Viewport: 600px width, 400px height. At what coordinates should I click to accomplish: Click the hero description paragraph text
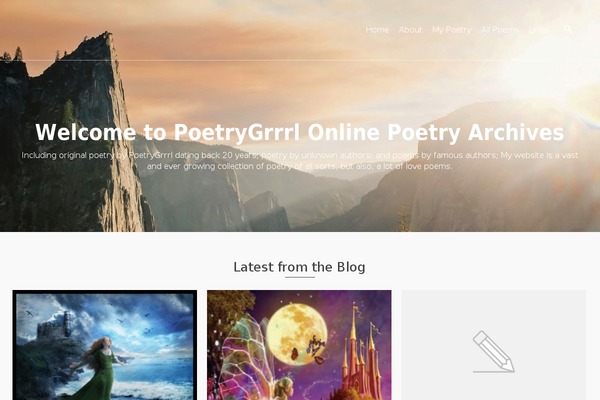[300, 161]
